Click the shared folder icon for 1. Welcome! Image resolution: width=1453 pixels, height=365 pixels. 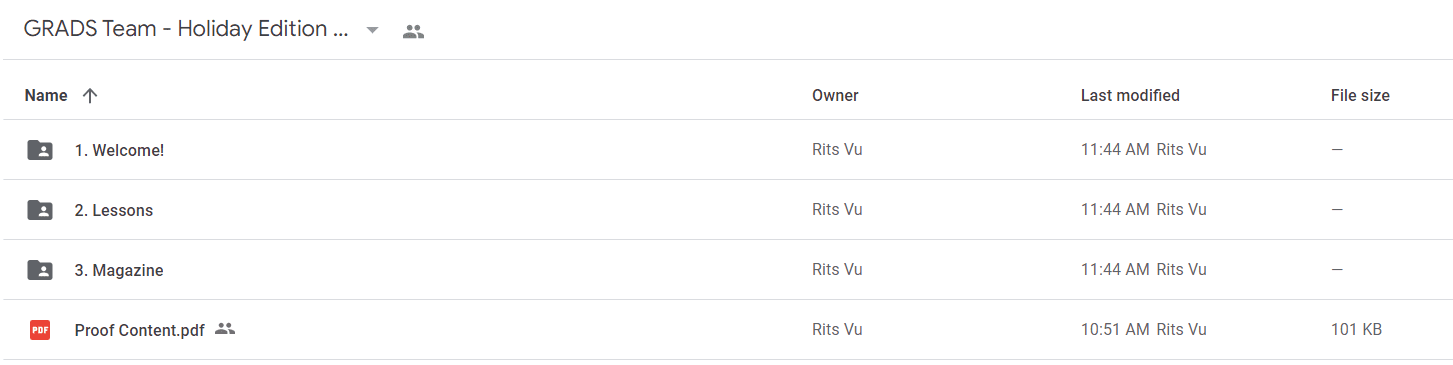(40, 150)
